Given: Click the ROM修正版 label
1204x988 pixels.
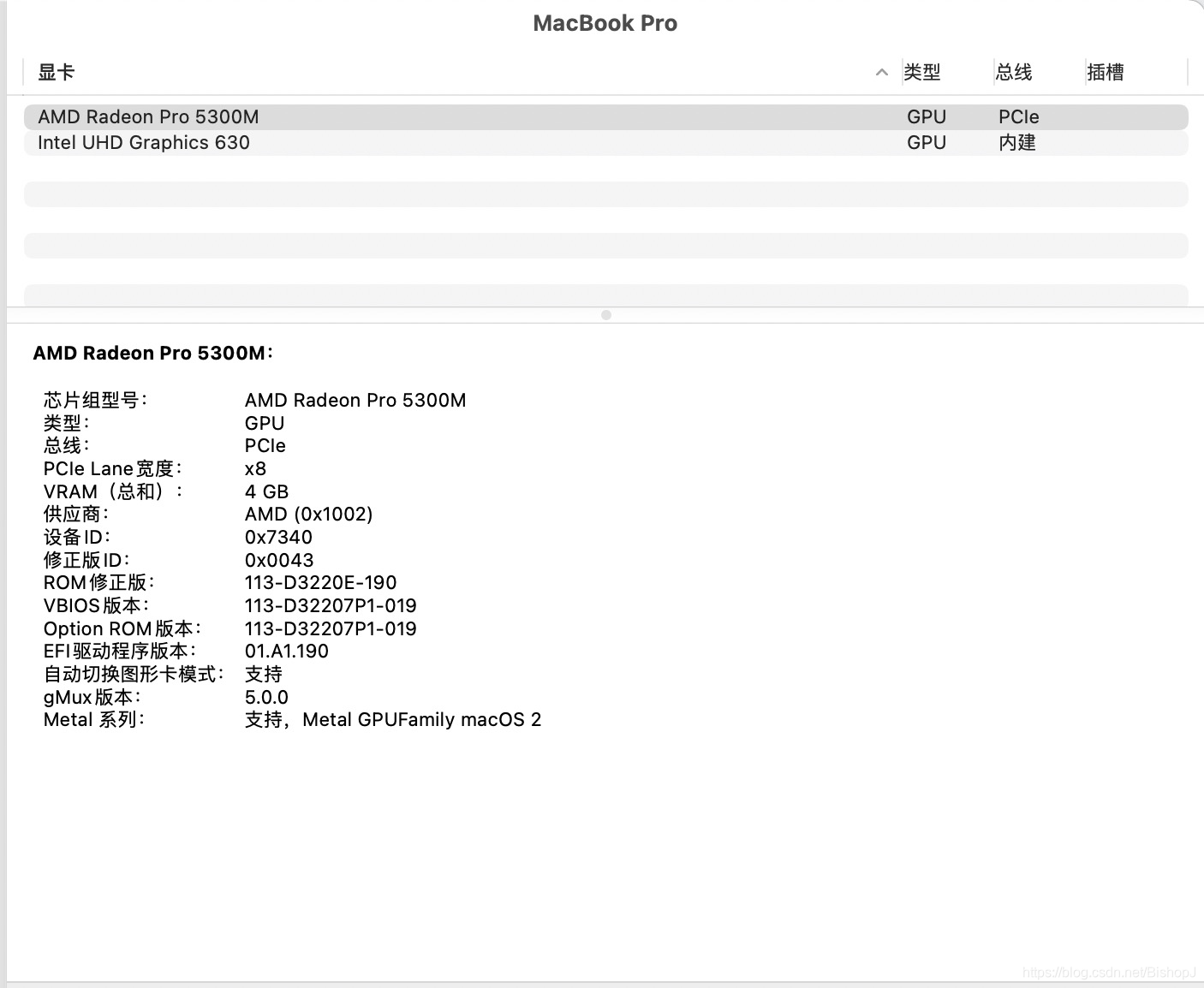Looking at the screenshot, I should pyautogui.click(x=99, y=583).
